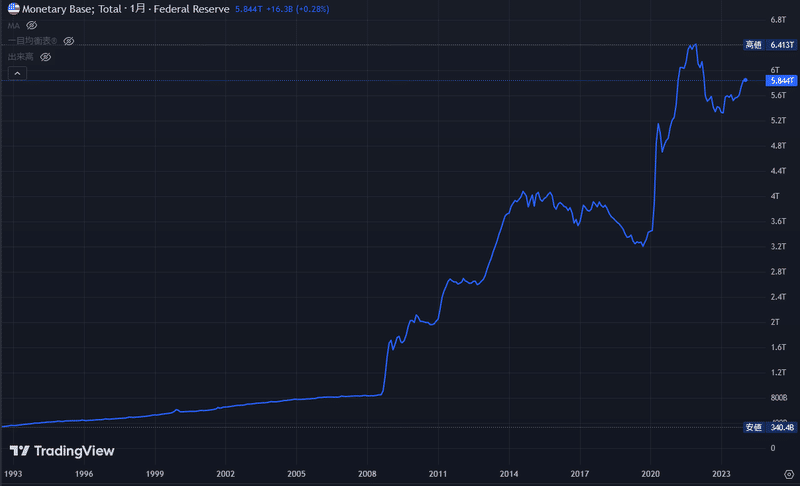Click the 4T label on the price axis

pyautogui.click(x=775, y=196)
